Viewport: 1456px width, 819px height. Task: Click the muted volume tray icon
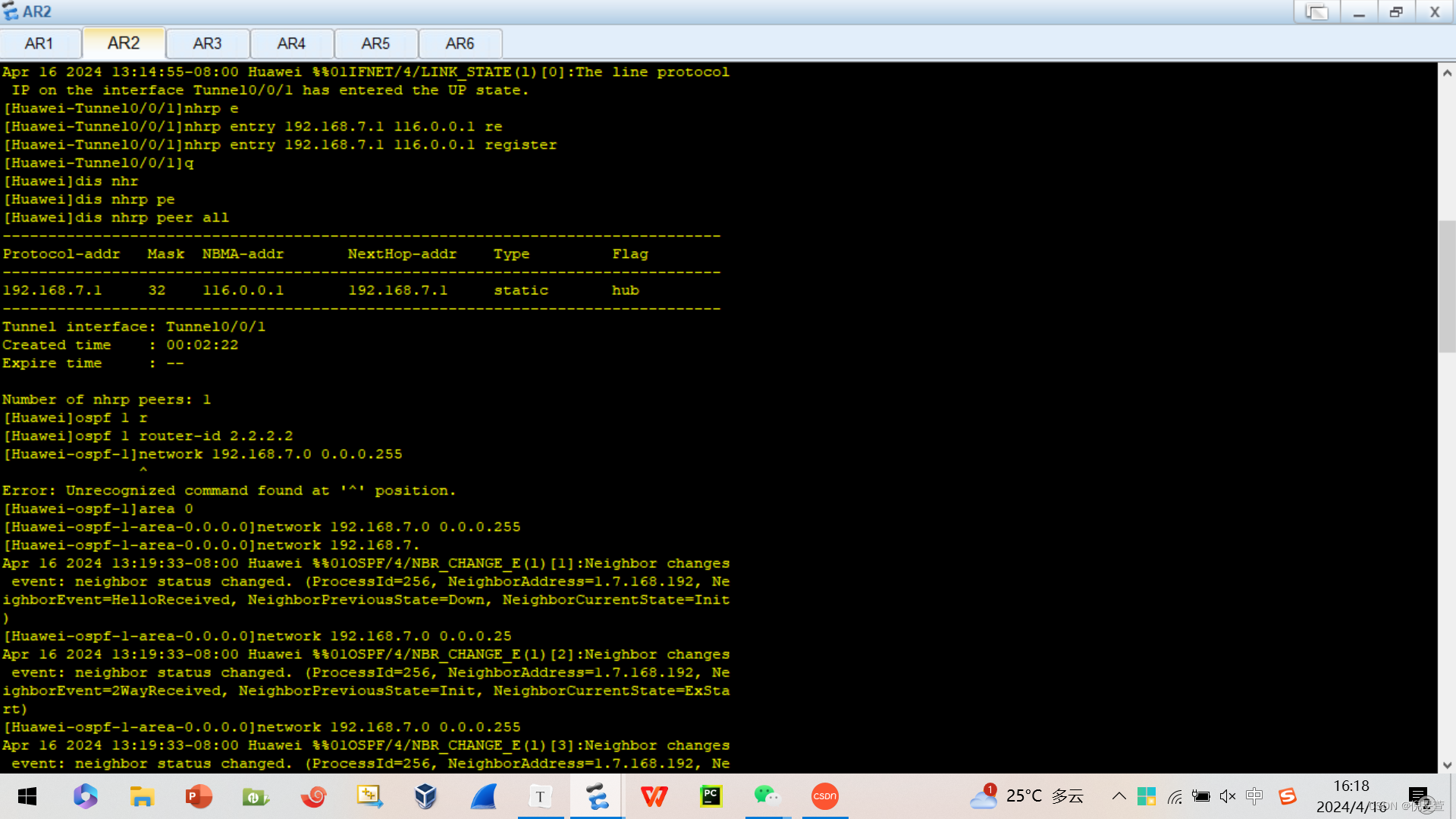[x=1228, y=796]
